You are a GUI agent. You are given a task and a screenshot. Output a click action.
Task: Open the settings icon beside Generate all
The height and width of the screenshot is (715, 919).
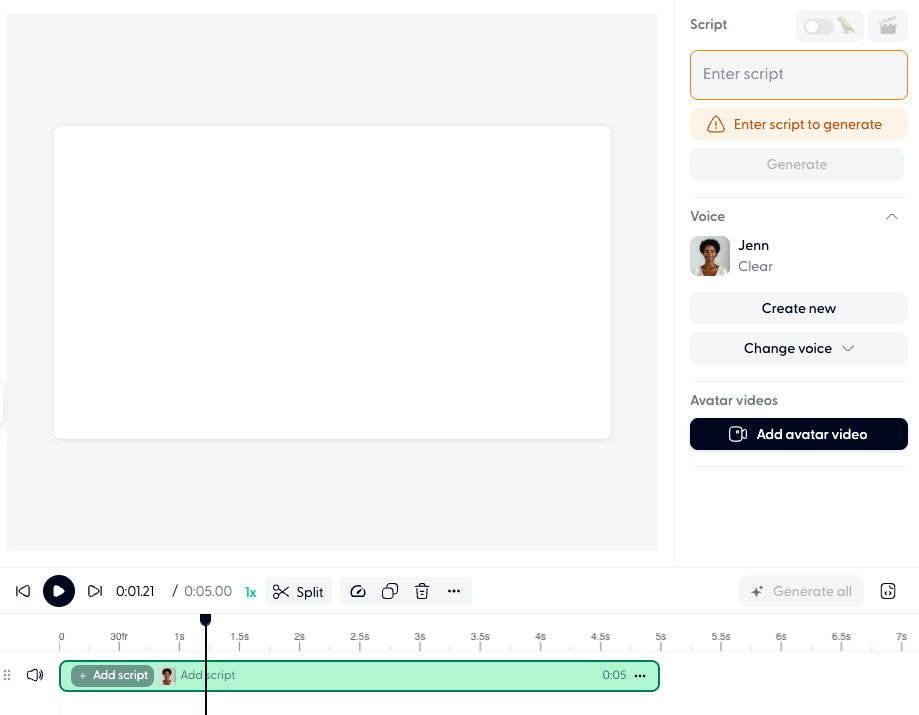[887, 591]
